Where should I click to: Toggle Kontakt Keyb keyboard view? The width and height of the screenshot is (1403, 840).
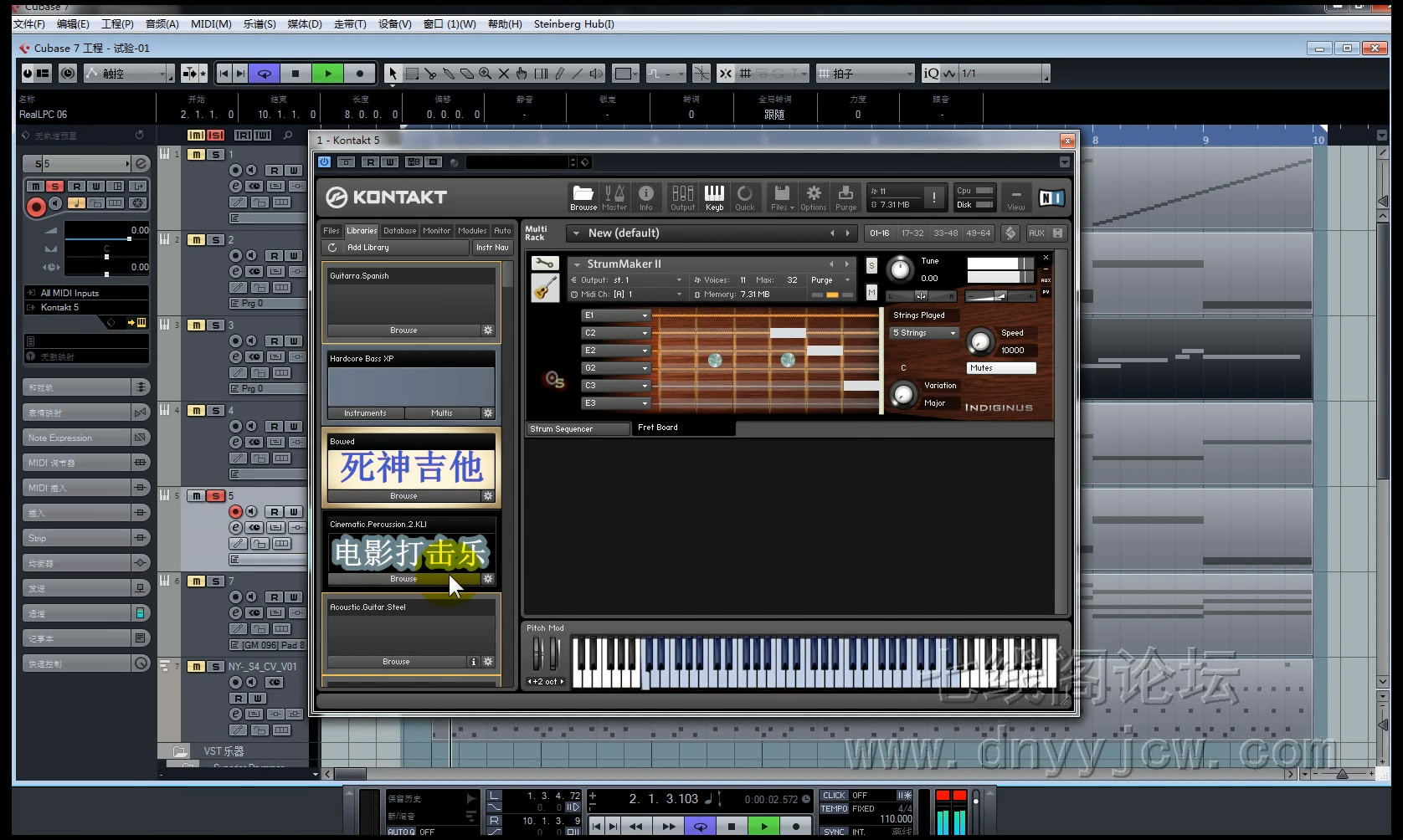tap(714, 197)
